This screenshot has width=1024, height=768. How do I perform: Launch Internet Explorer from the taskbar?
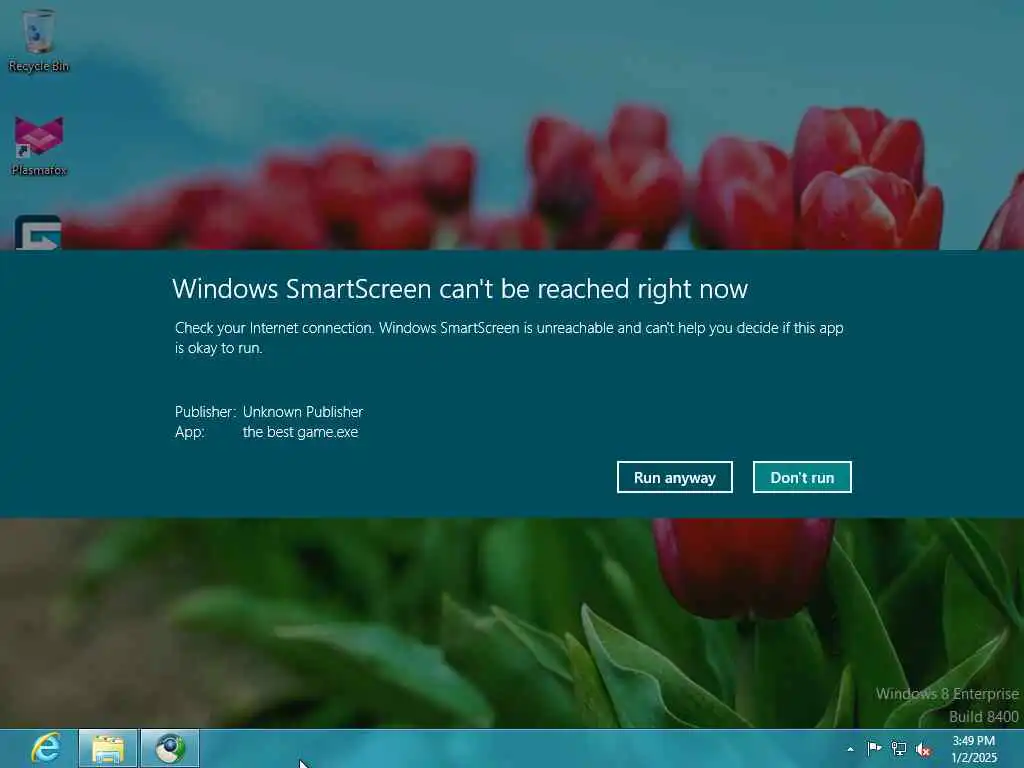pyautogui.click(x=46, y=748)
